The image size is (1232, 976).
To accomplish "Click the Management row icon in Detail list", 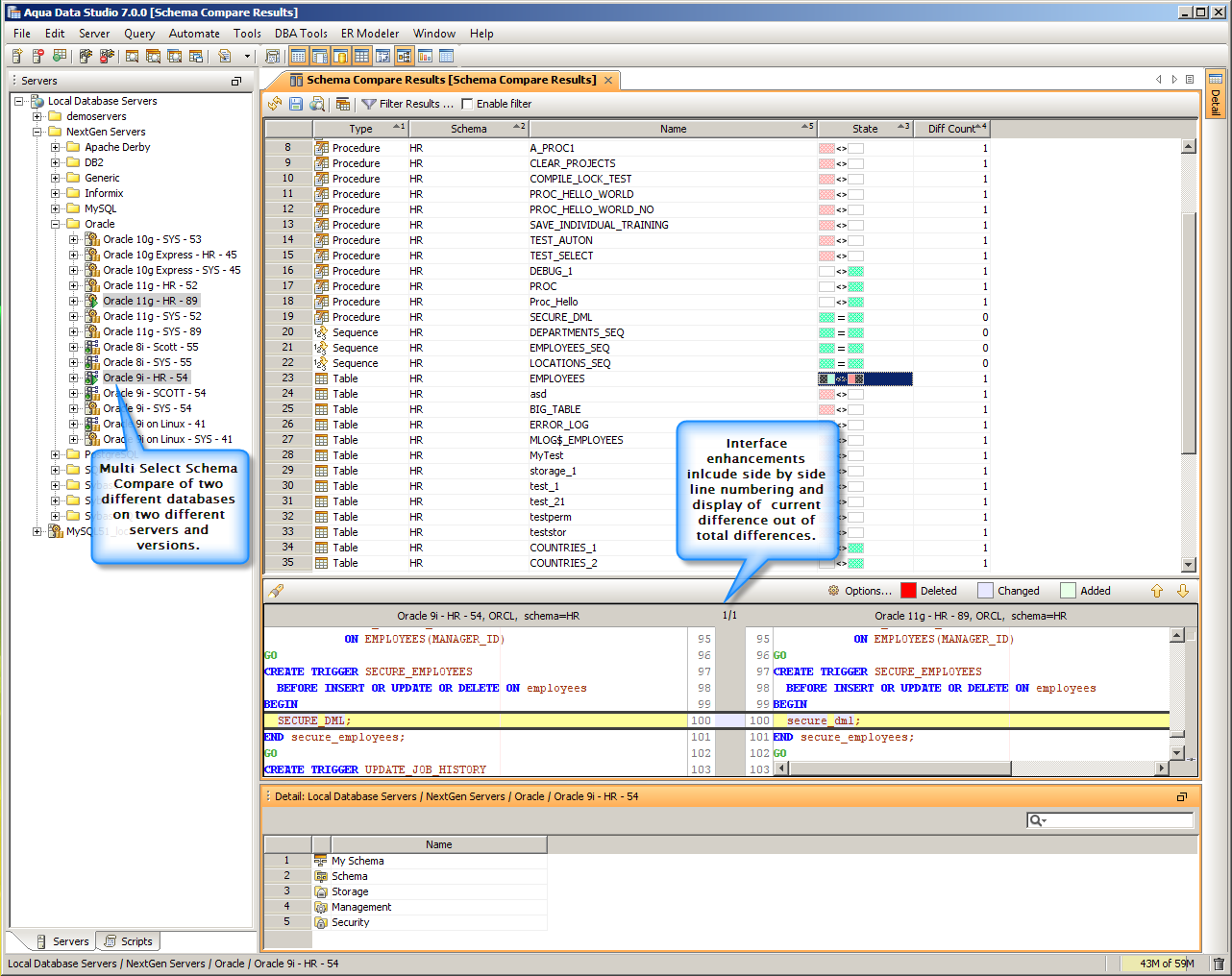I will point(321,907).
